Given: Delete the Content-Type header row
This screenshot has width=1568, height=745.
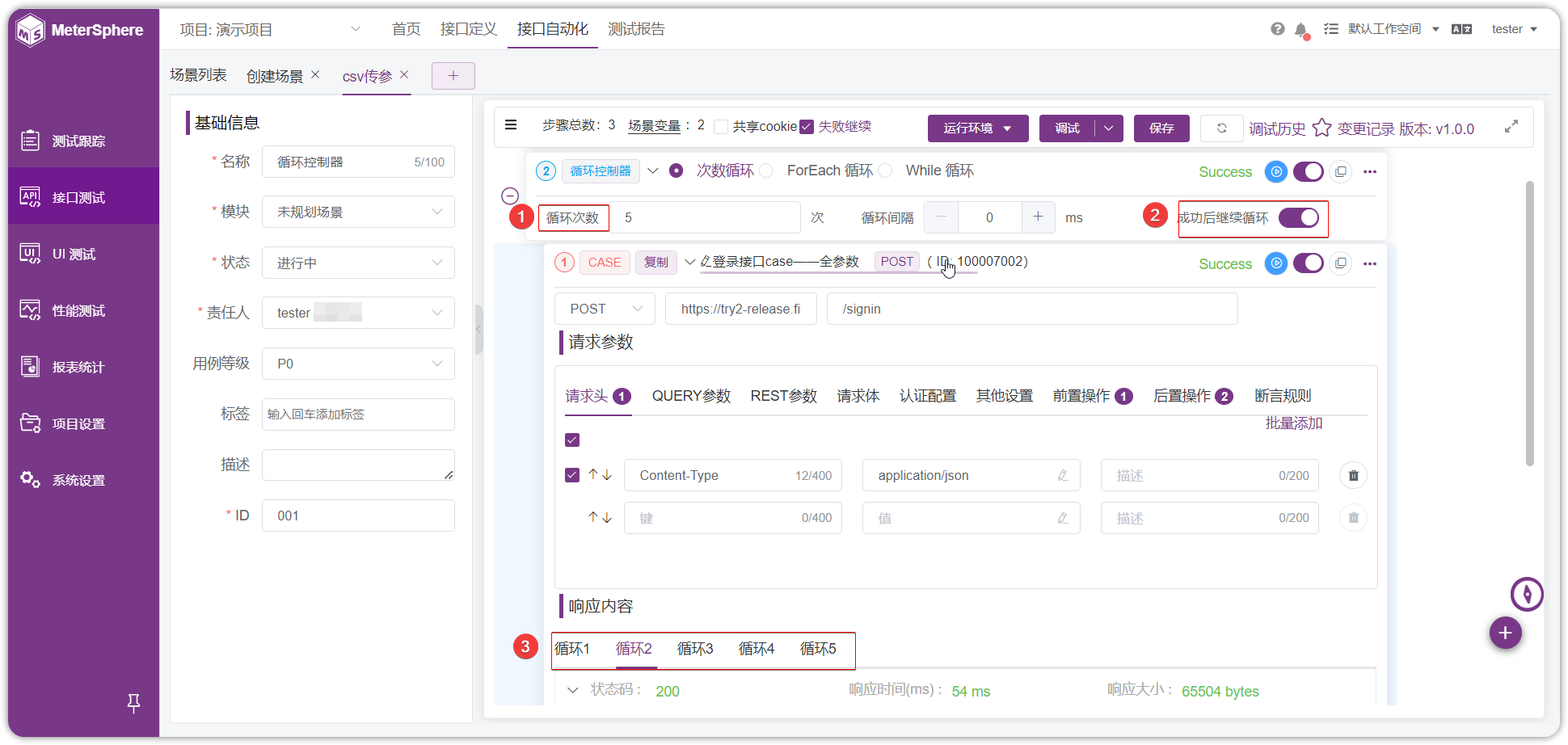Looking at the screenshot, I should pos(1353,475).
